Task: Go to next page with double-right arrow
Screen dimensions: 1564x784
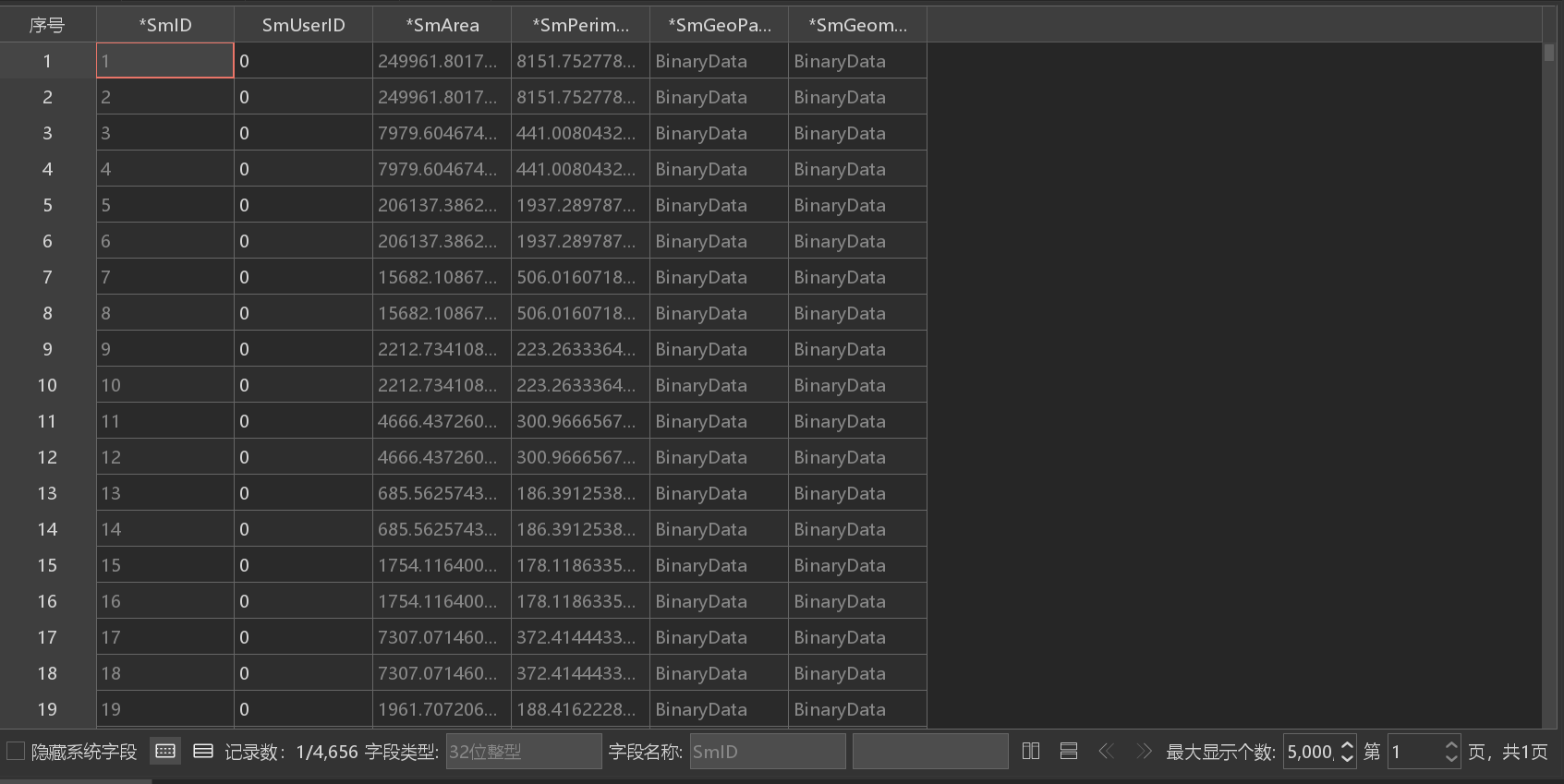Action: click(x=1144, y=751)
